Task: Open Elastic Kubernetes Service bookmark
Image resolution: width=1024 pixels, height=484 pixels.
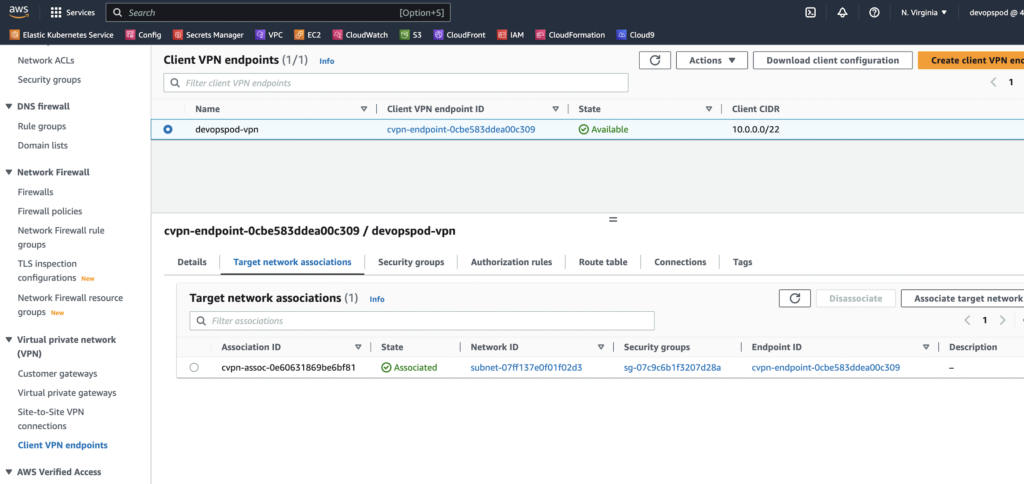Action: pyautogui.click(x=61, y=35)
